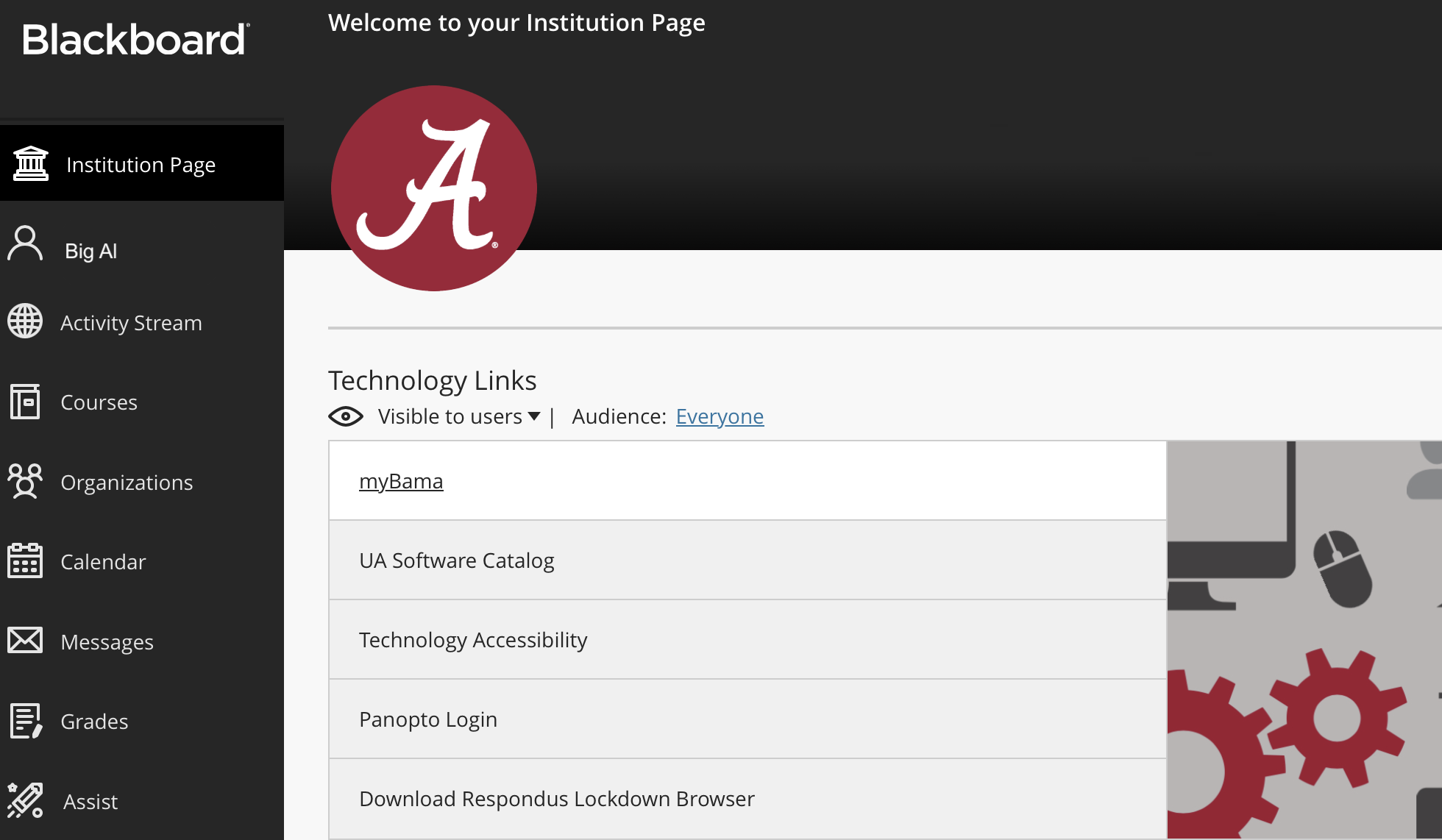Screen dimensions: 1442x840
Task: Select the Panopto Login entry
Action: point(427,719)
